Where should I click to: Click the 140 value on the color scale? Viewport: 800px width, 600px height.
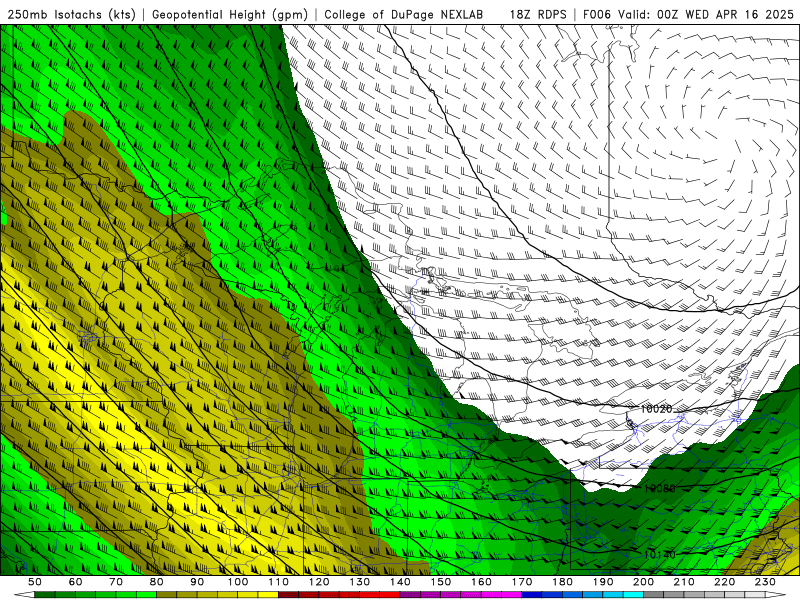click(400, 582)
